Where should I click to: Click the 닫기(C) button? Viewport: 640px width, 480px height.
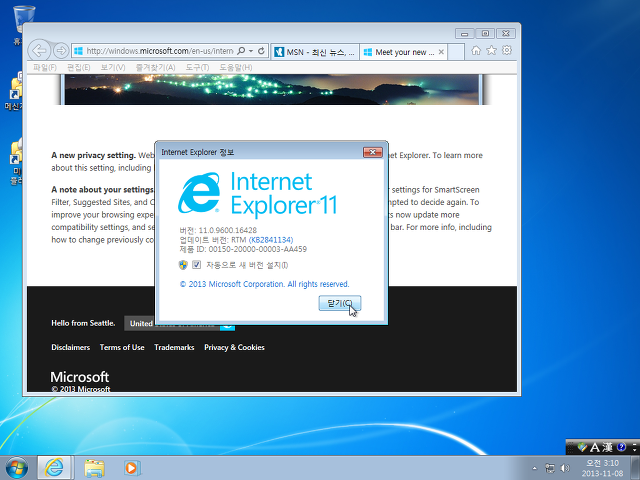click(340, 303)
